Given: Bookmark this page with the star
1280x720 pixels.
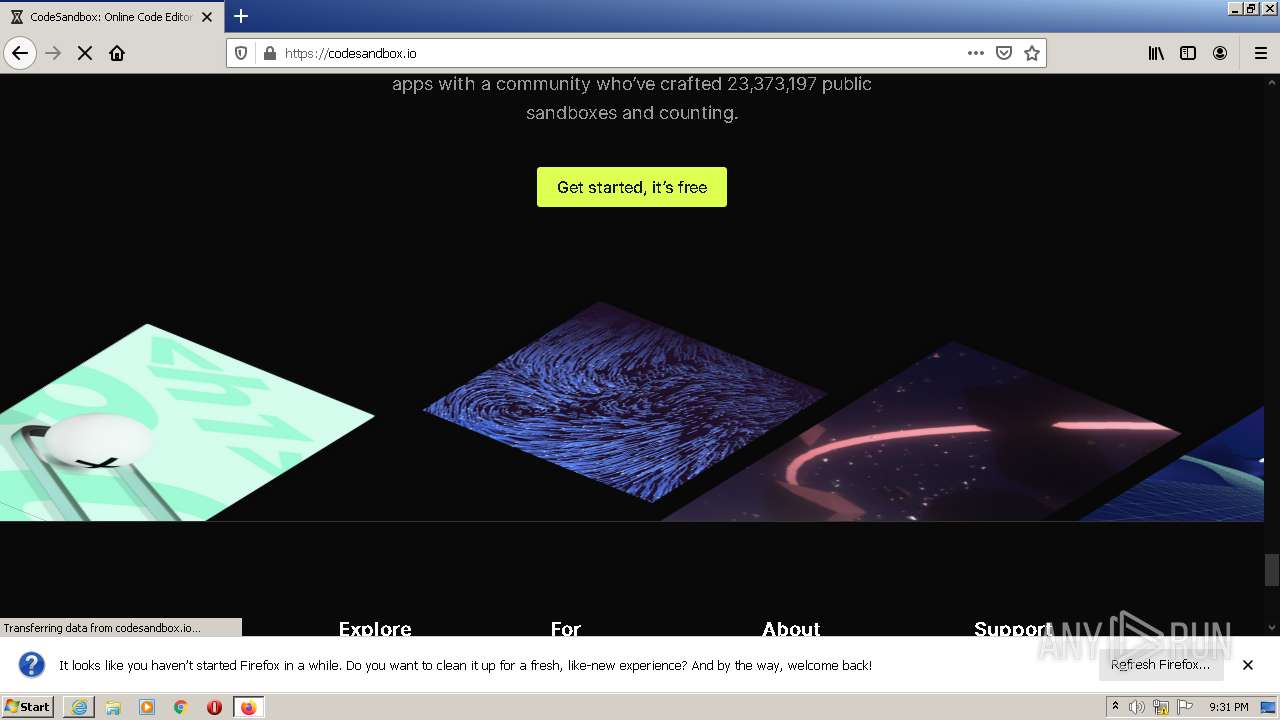Looking at the screenshot, I should tap(1032, 53).
